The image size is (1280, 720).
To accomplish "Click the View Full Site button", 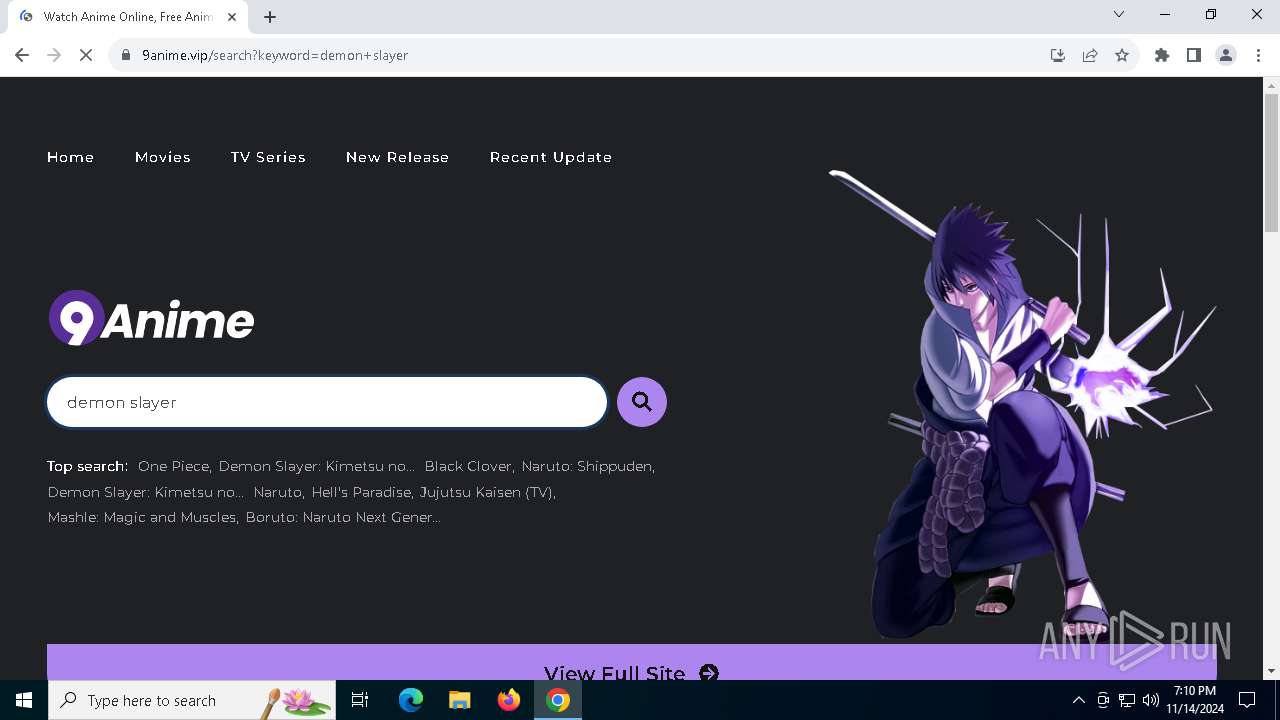I will [632, 663].
